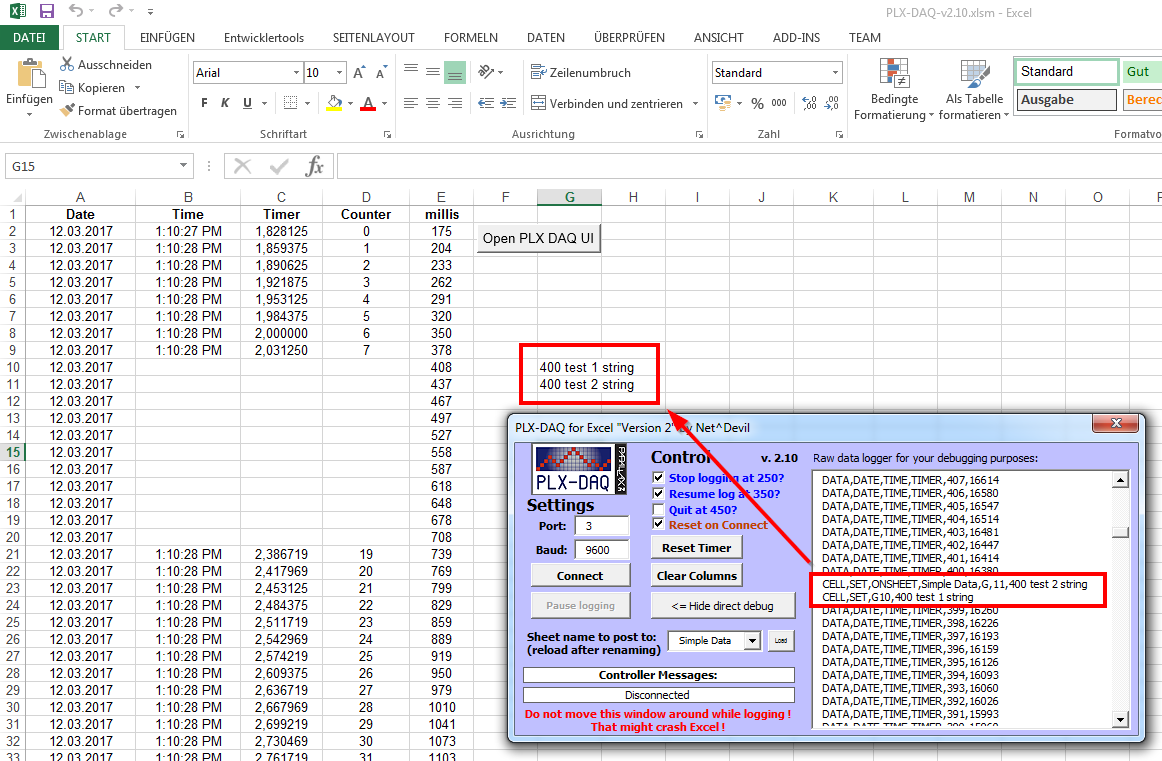The height and width of the screenshot is (761, 1162).
Task: Click the Ausschneiden scissors icon
Action: click(67, 64)
